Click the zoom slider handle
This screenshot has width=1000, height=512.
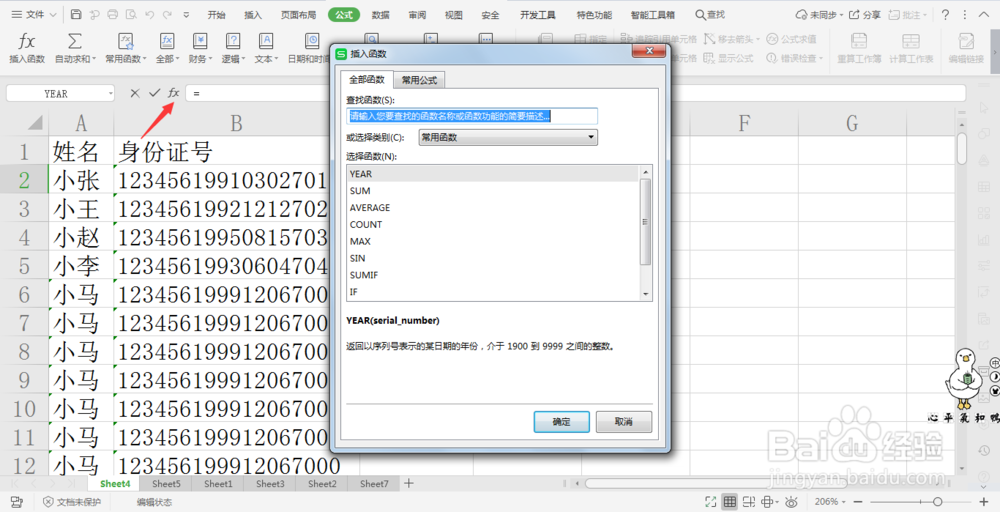937,502
